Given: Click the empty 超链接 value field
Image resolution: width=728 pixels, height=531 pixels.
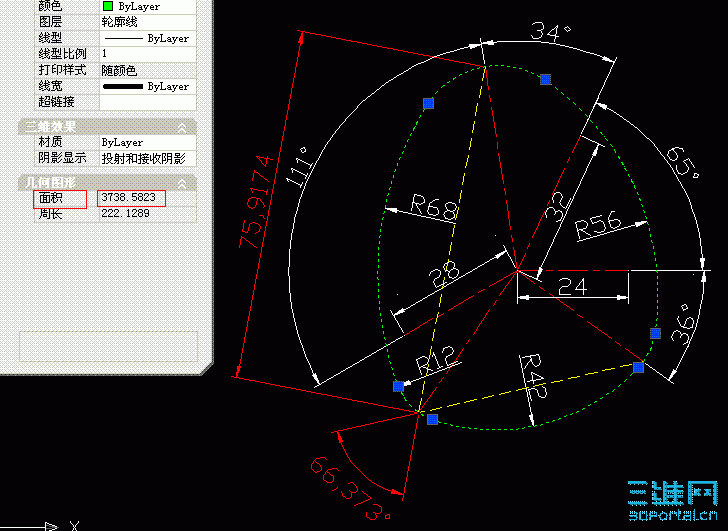Looking at the screenshot, I should pos(148,102).
